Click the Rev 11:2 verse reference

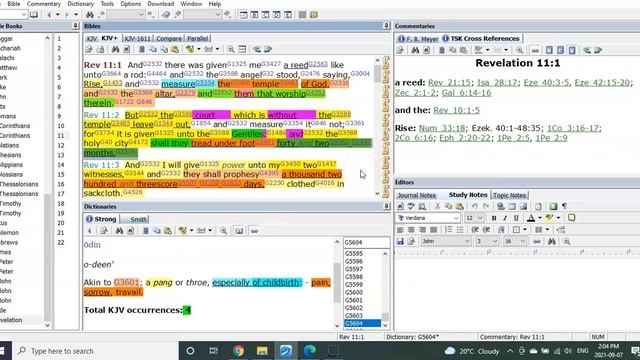coord(101,115)
